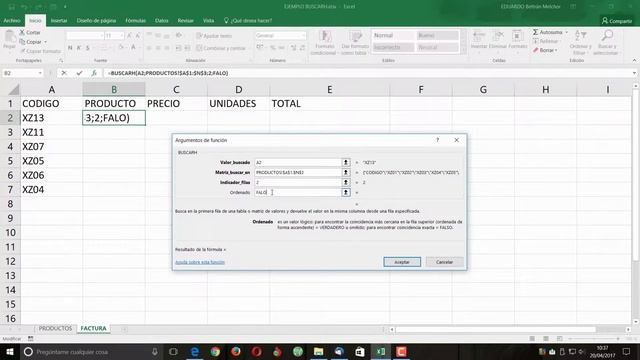Viewport: 640px width, 360px height.
Task: Open the Archivo tab
Action: 12,20
